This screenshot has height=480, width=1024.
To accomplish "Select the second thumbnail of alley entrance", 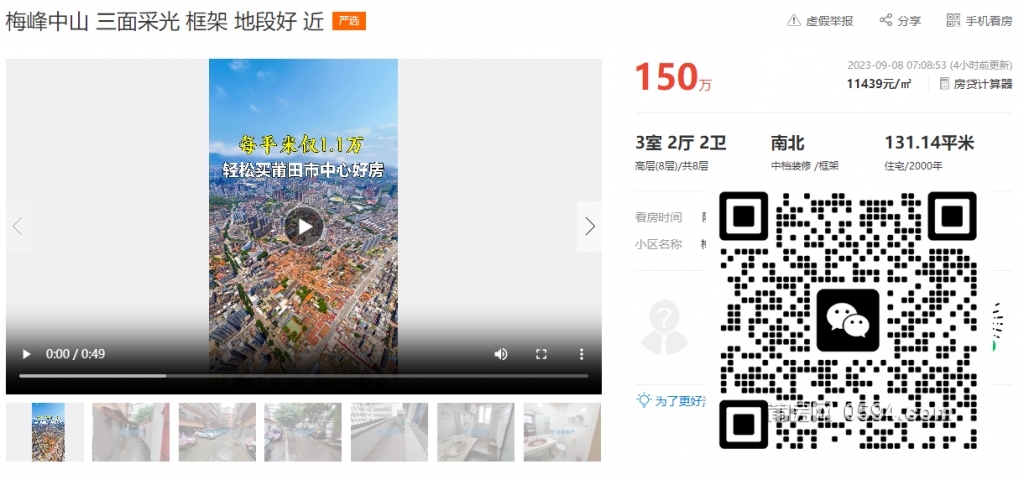I will point(131,432).
